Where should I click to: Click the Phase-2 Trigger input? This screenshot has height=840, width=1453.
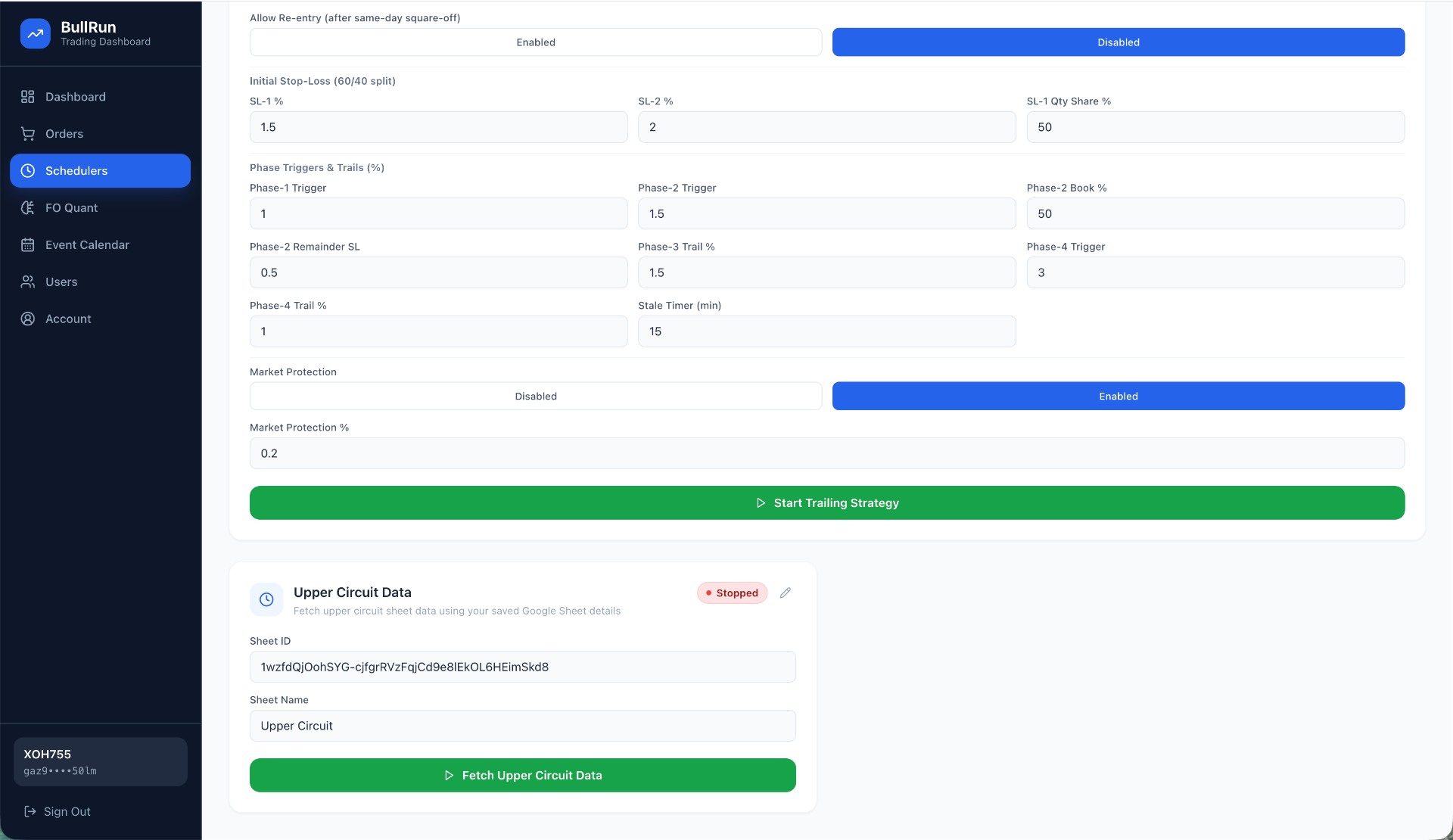click(827, 214)
